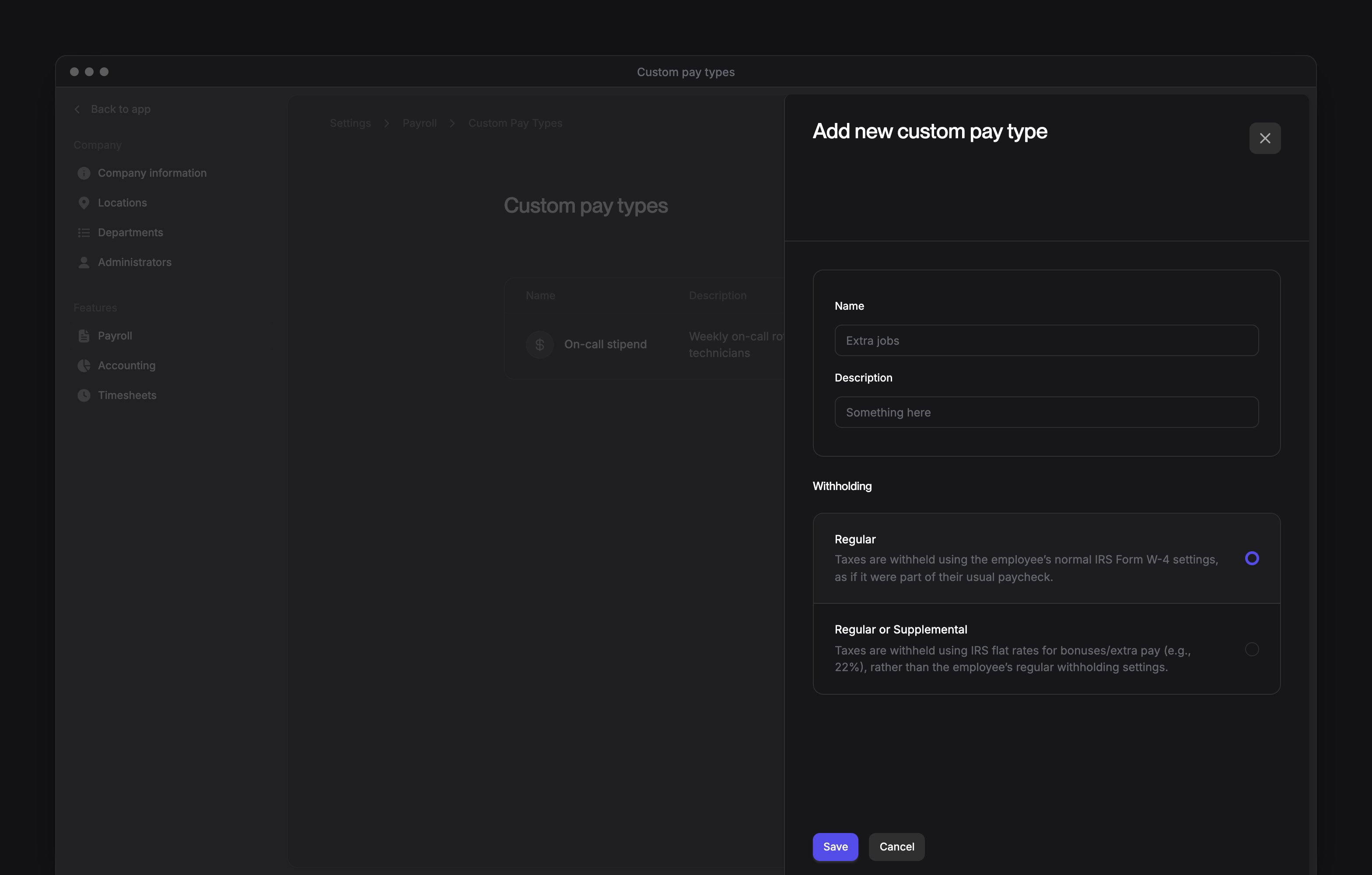Image resolution: width=1372 pixels, height=875 pixels.
Task: Click the Company information info icon
Action: tap(84, 173)
